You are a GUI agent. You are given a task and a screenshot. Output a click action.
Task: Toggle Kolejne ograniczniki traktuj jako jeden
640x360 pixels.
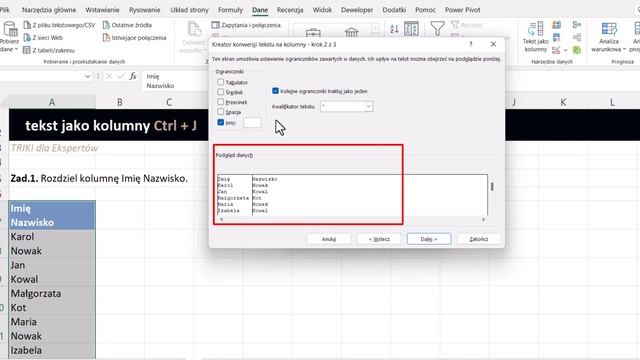[x=276, y=91]
